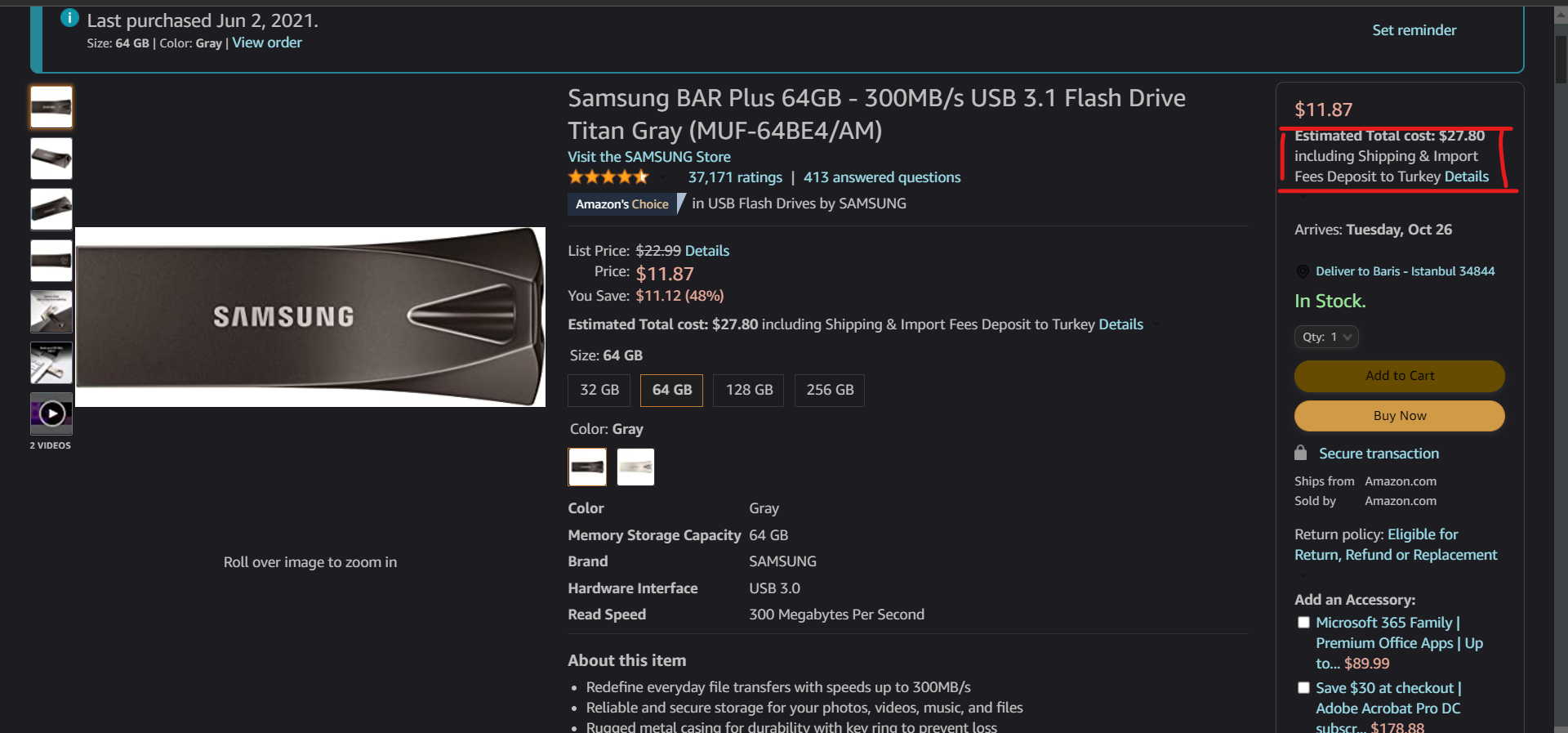Select the silver color swatch
Image resolution: width=1568 pixels, height=733 pixels.
pyautogui.click(x=635, y=467)
